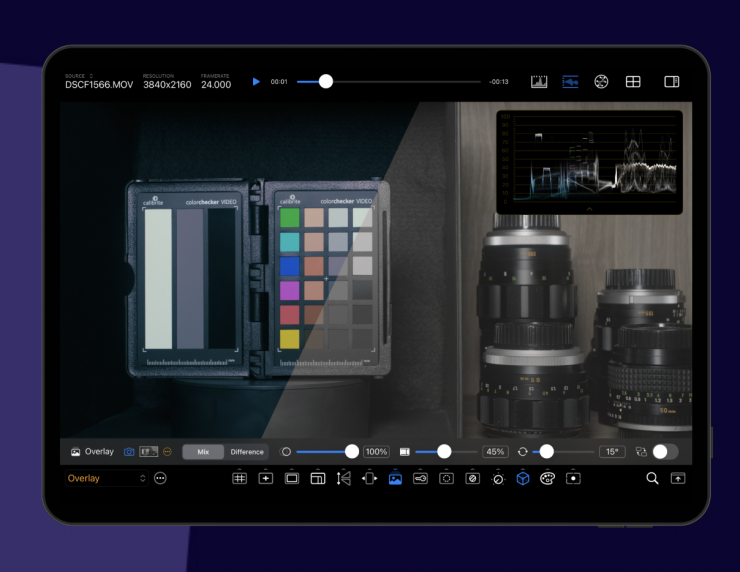Select the image overlay tool in bottom toolbar
The width and height of the screenshot is (740, 572).
(395, 479)
